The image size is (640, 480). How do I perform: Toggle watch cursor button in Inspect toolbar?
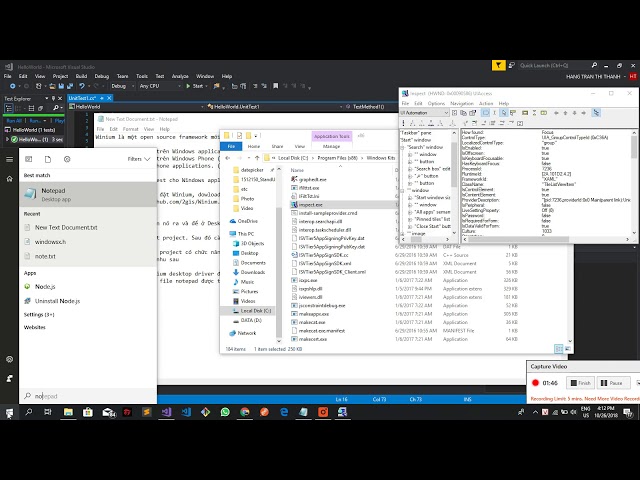[x=504, y=113]
